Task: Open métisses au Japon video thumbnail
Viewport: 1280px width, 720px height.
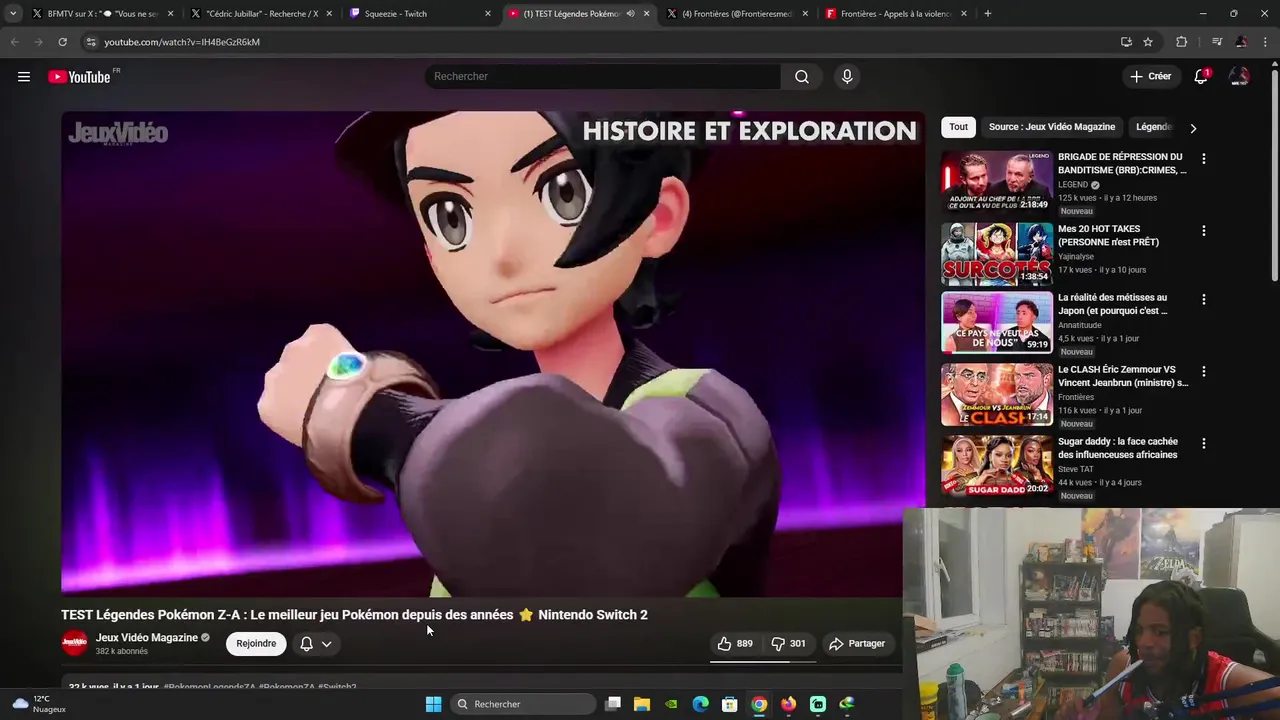Action: [x=997, y=322]
